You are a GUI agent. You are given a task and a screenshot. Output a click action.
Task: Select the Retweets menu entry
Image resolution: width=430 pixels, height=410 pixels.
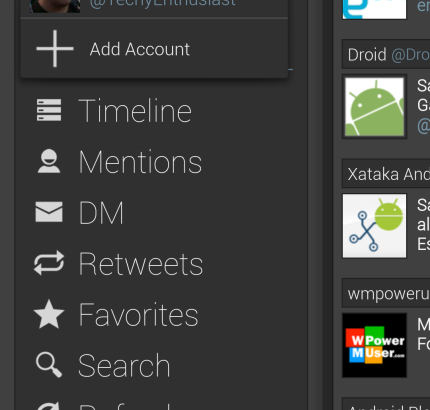click(x=140, y=264)
